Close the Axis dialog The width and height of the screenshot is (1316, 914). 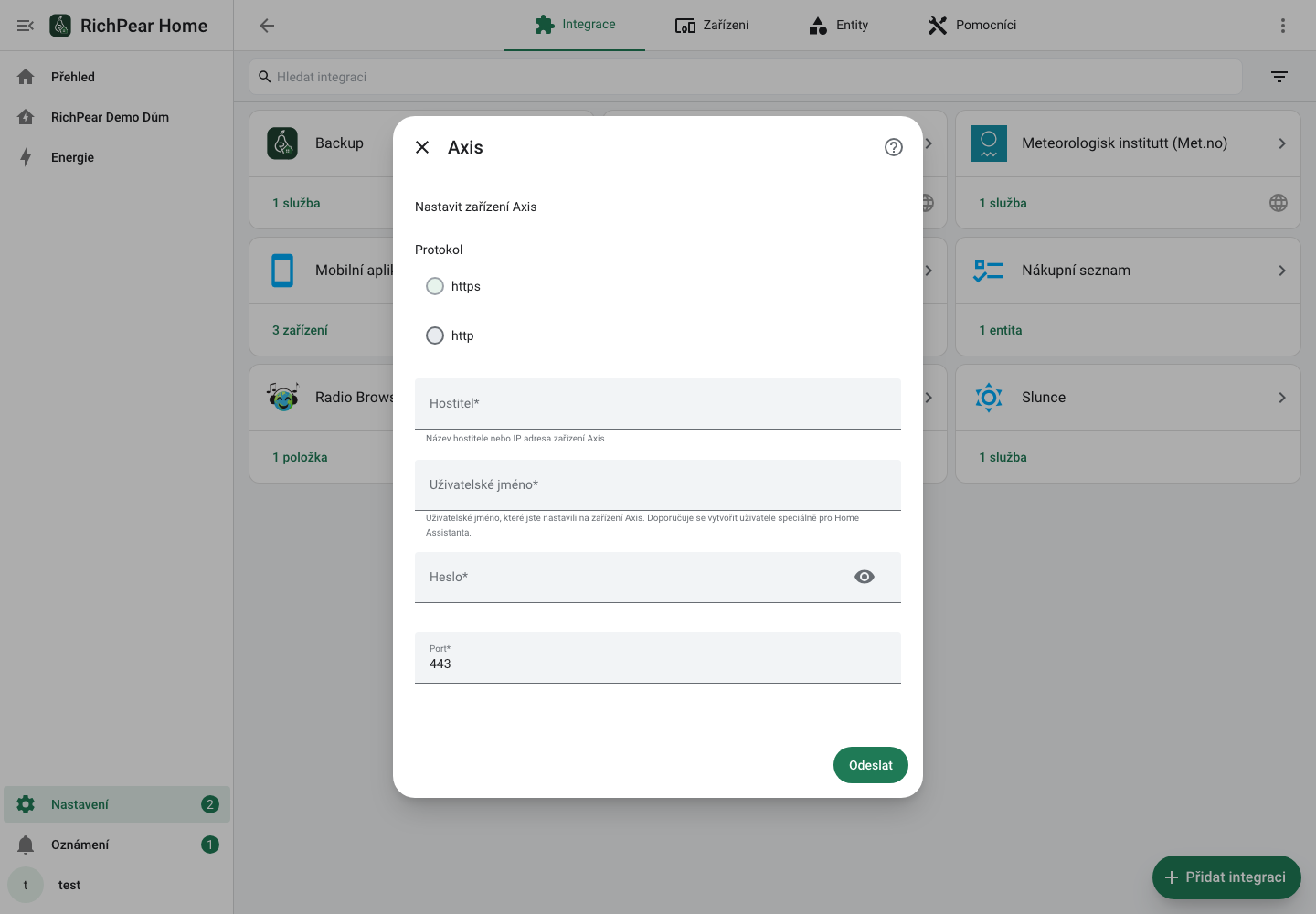click(x=422, y=147)
